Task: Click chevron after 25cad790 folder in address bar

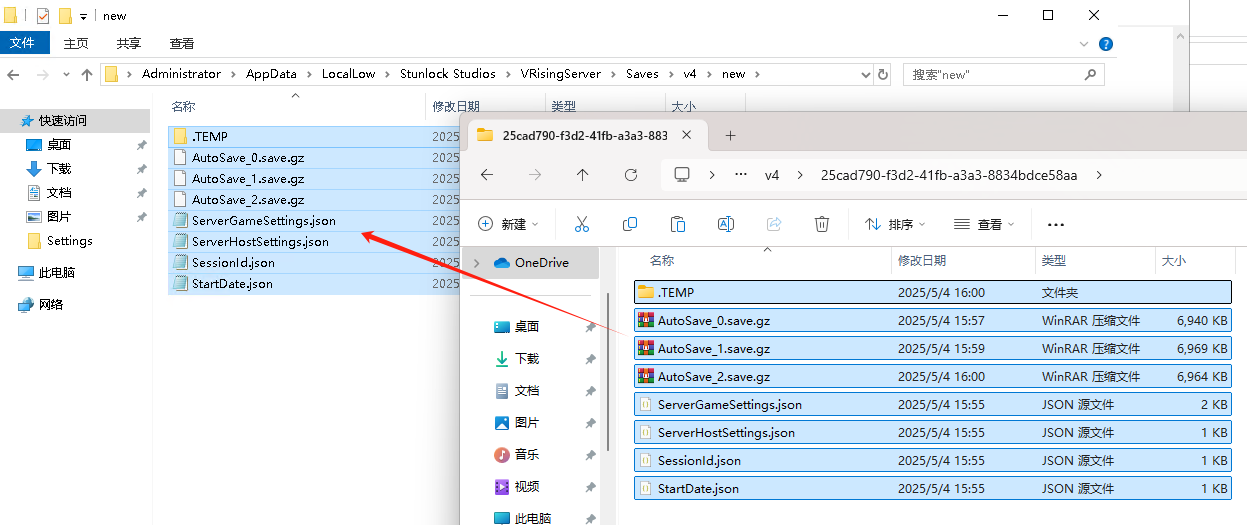Action: click(1099, 174)
